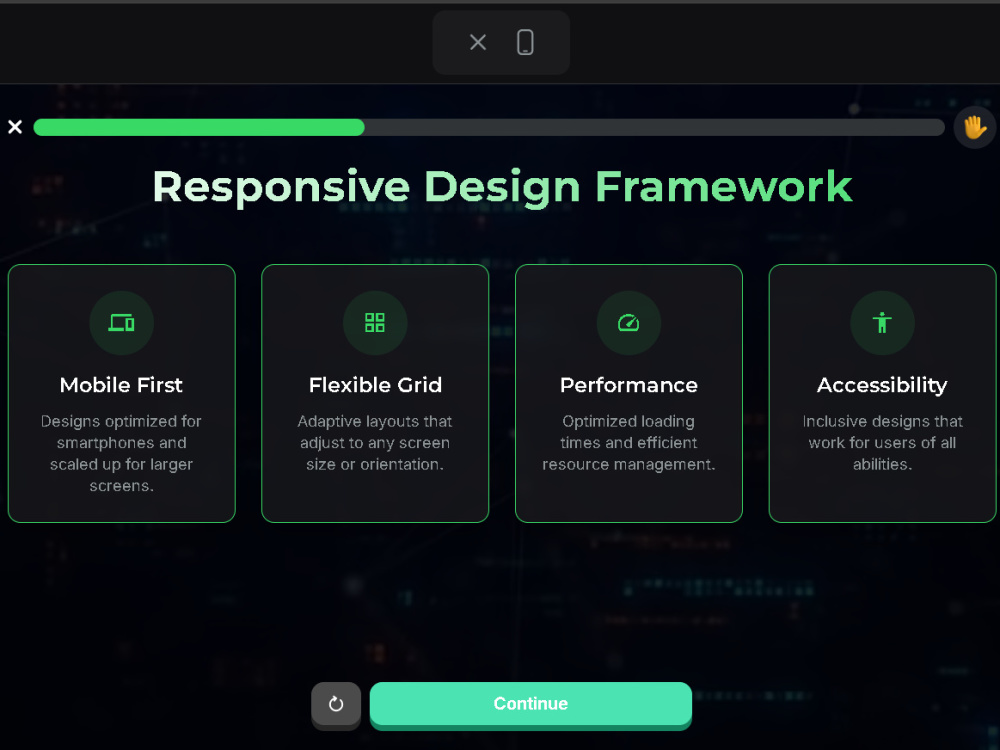
Task: Click the raised hand icon
Action: (974, 128)
